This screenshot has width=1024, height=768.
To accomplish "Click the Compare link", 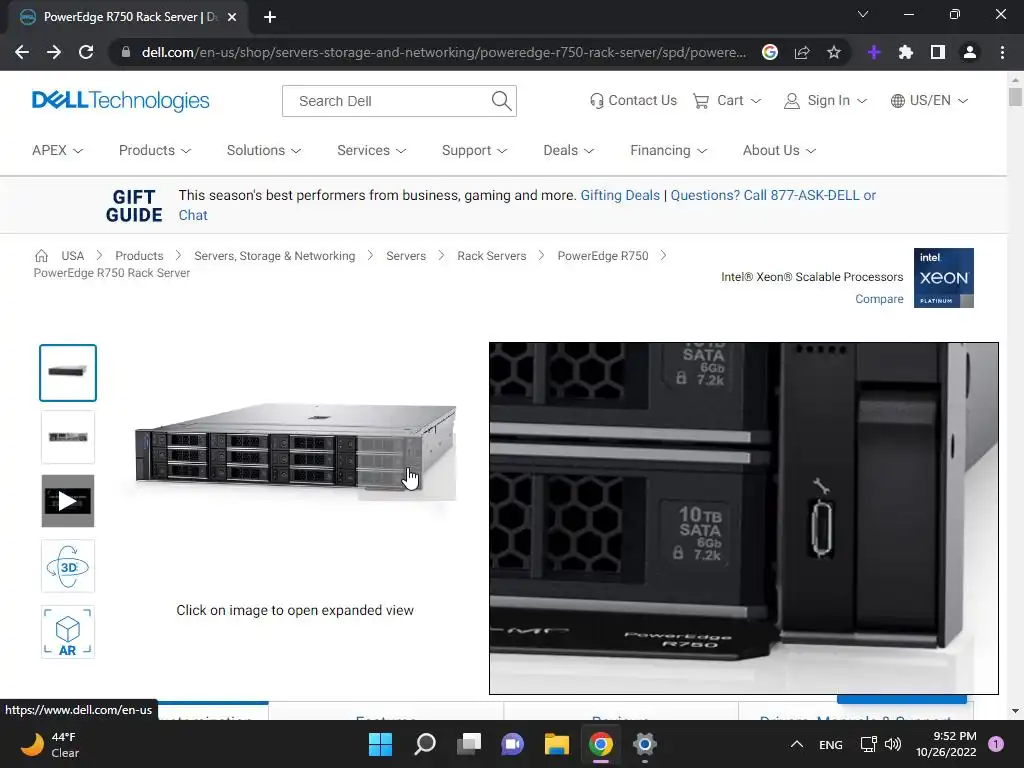I will coord(879,298).
